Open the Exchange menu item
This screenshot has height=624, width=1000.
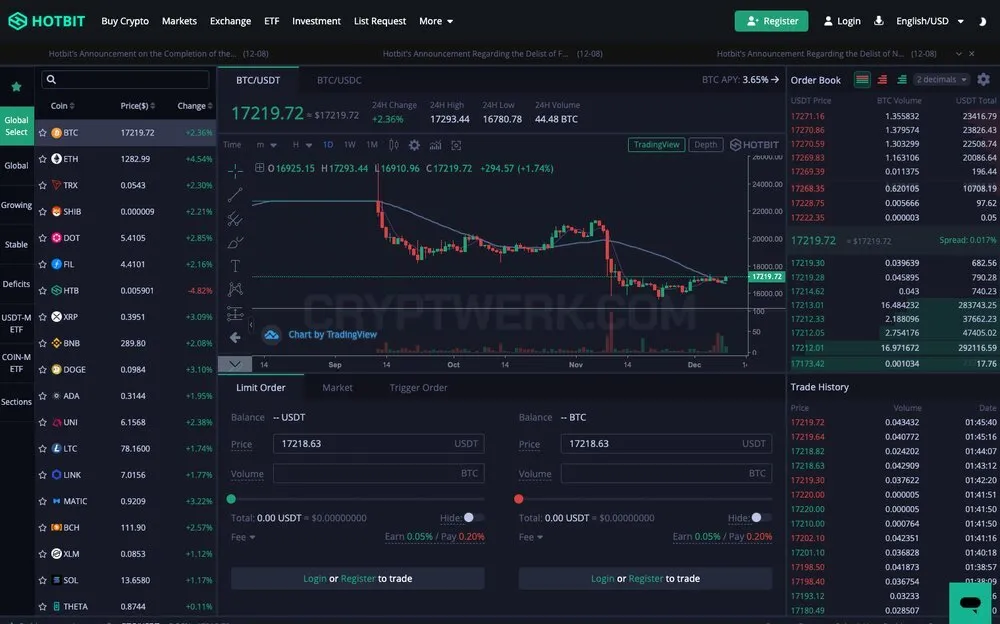tap(230, 21)
